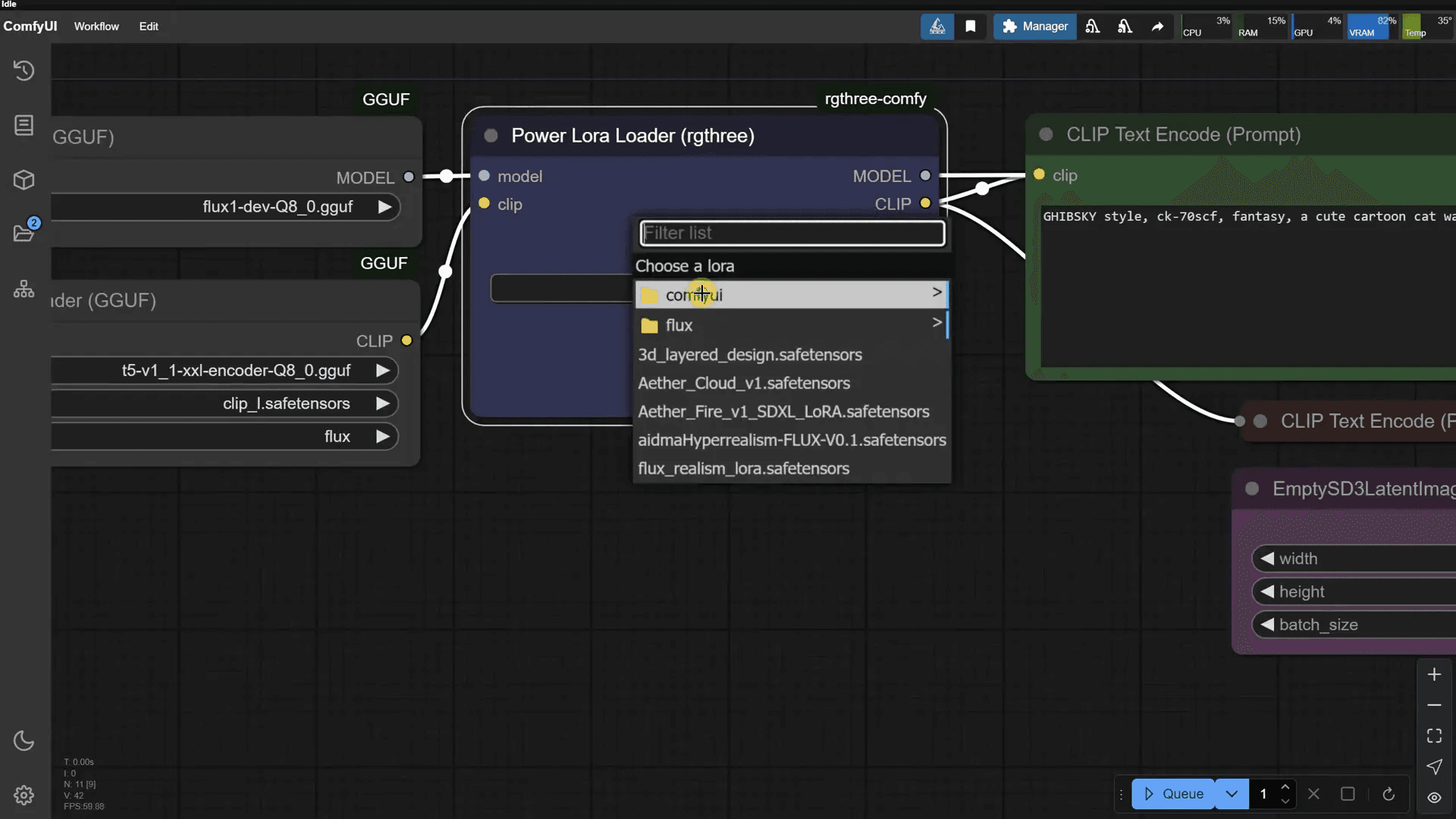Click the GHIBSKY style prompt text area
The height and width of the screenshot is (819, 1456).
tap(1248, 286)
